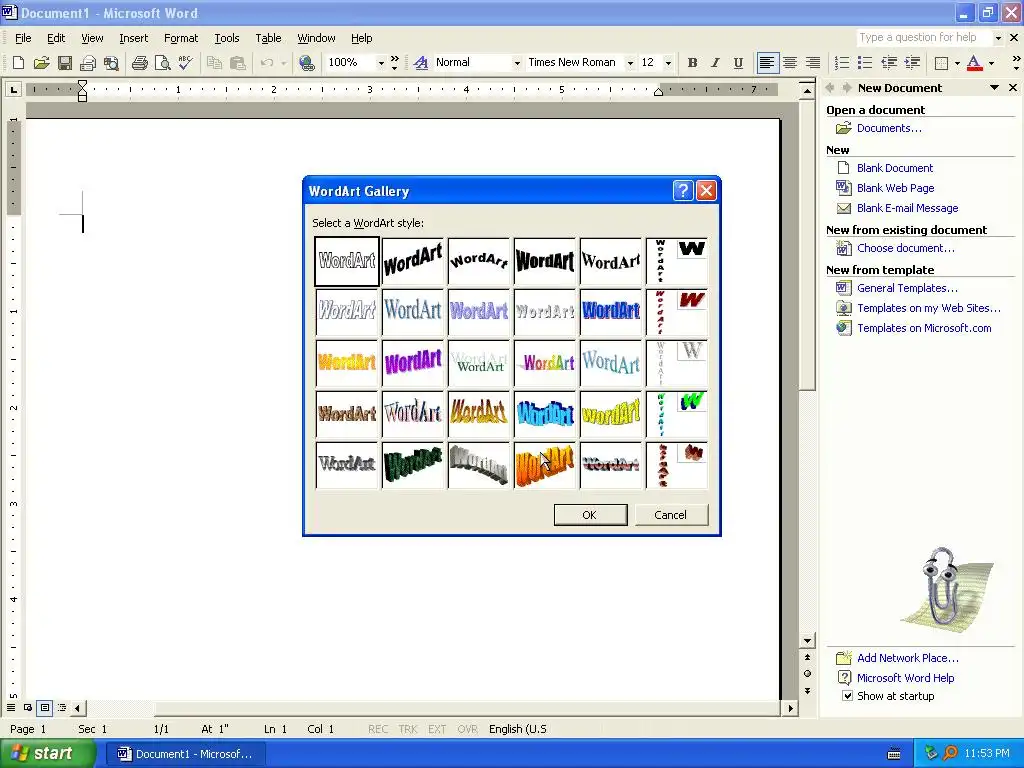The image size is (1024, 768).
Task: Open the Edit menu
Action: tap(56, 38)
